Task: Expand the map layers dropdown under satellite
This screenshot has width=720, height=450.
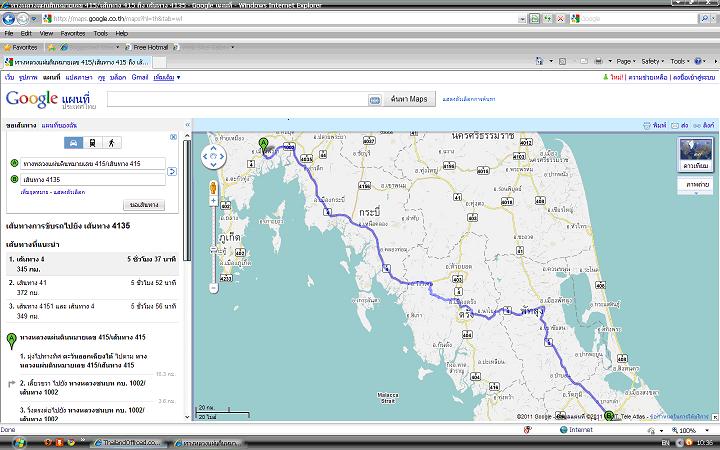Action: click(x=694, y=186)
